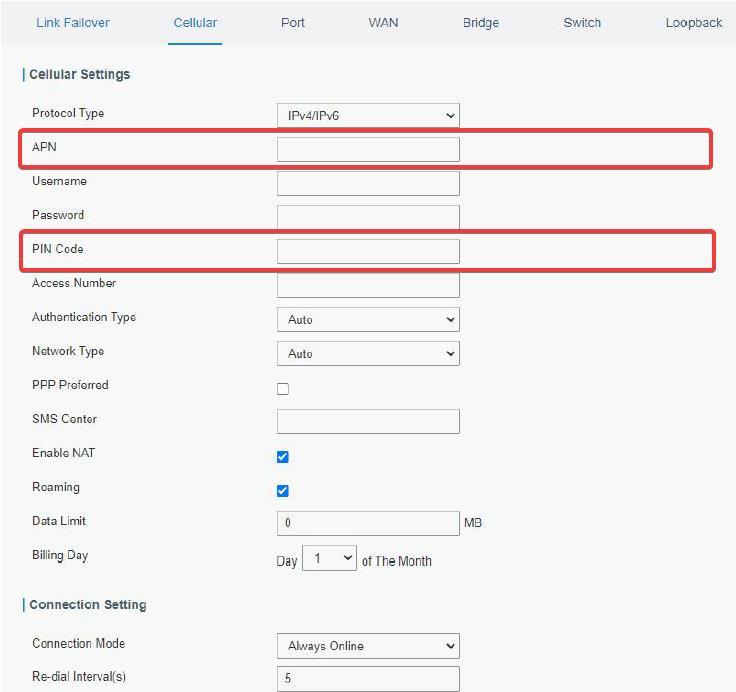This screenshot has height=692, width=736.
Task: Switch to the Link Failover tab
Action: click(73, 23)
